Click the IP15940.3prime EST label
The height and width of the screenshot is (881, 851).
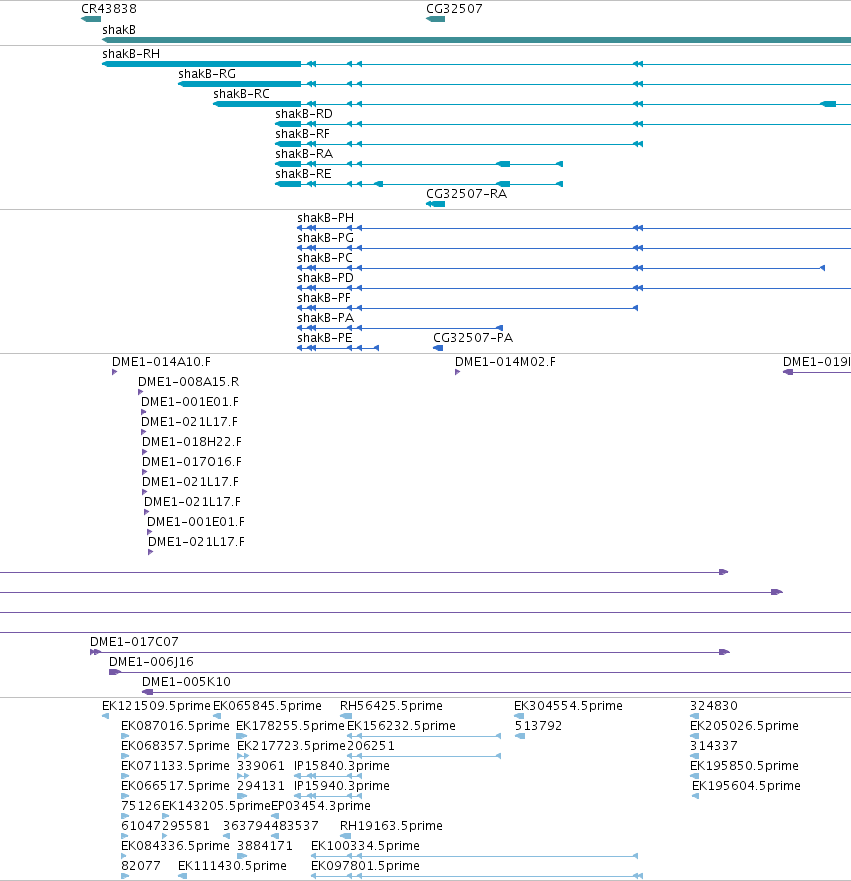tap(342, 786)
